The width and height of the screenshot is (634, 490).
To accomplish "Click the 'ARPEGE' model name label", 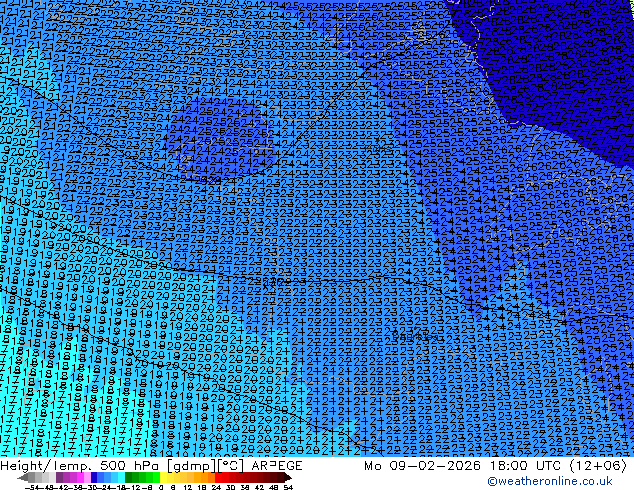I will [x=277, y=466].
